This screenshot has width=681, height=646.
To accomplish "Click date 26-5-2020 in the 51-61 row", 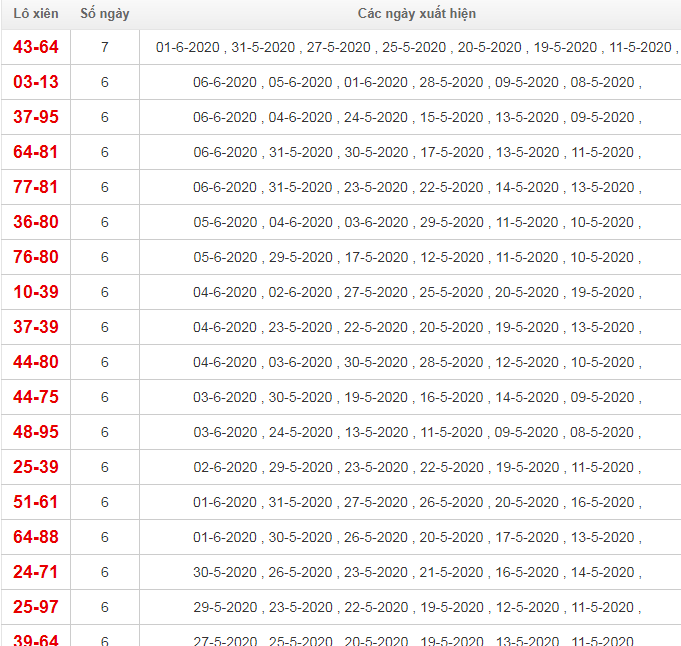I will pos(451,502).
